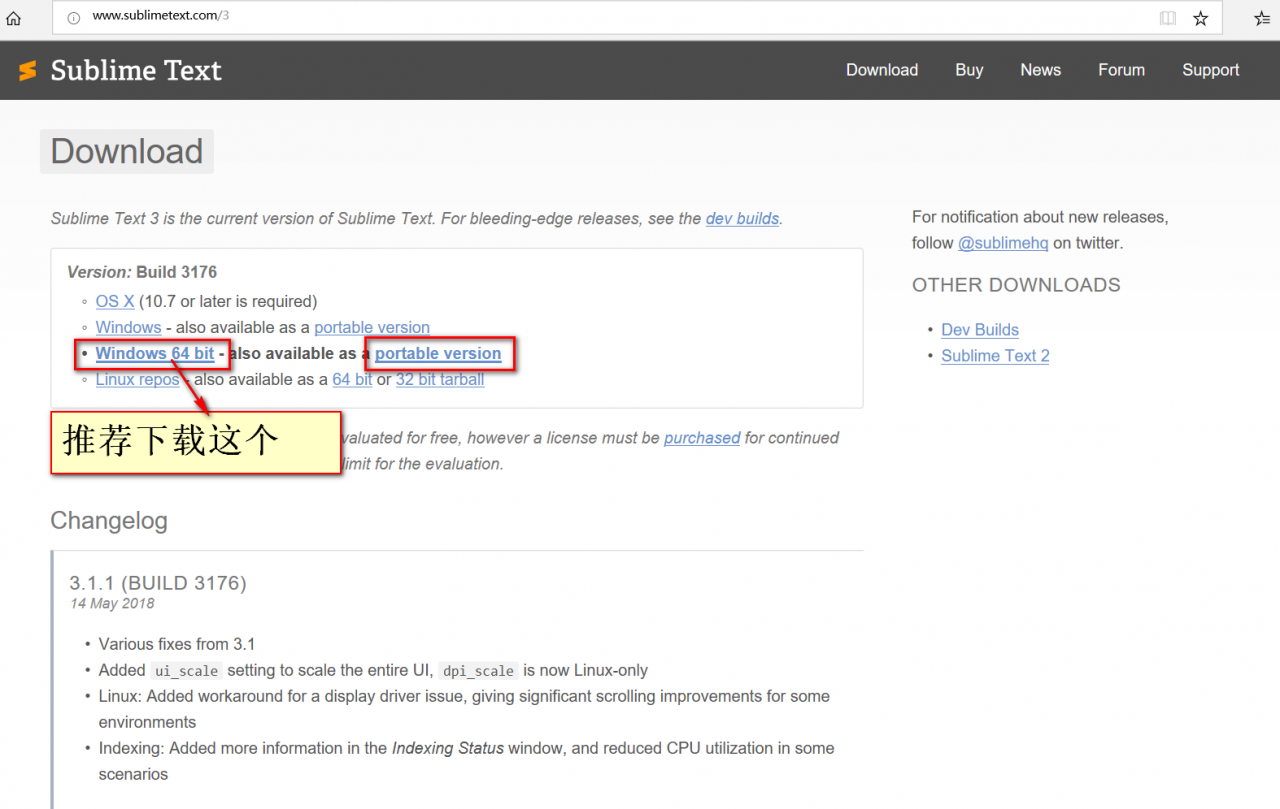Viewport: 1280px width, 809px height.
Task: Click the Sublime Text site title
Action: click(136, 70)
